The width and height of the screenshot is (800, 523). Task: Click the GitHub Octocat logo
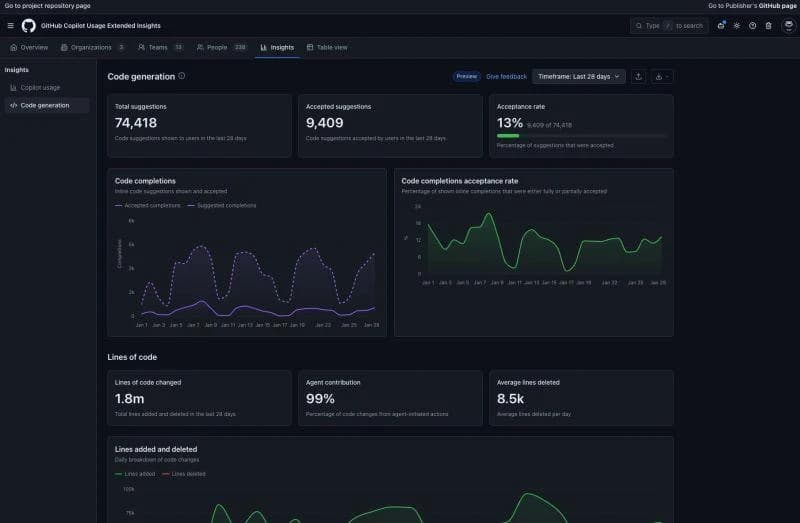pyautogui.click(x=29, y=26)
